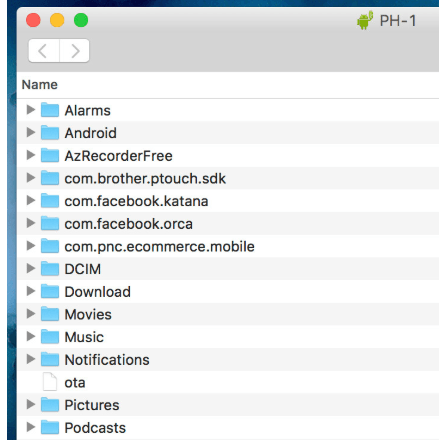Click the 'Notifications' folder name
Screen dimensions: 439x440
click(x=107, y=360)
